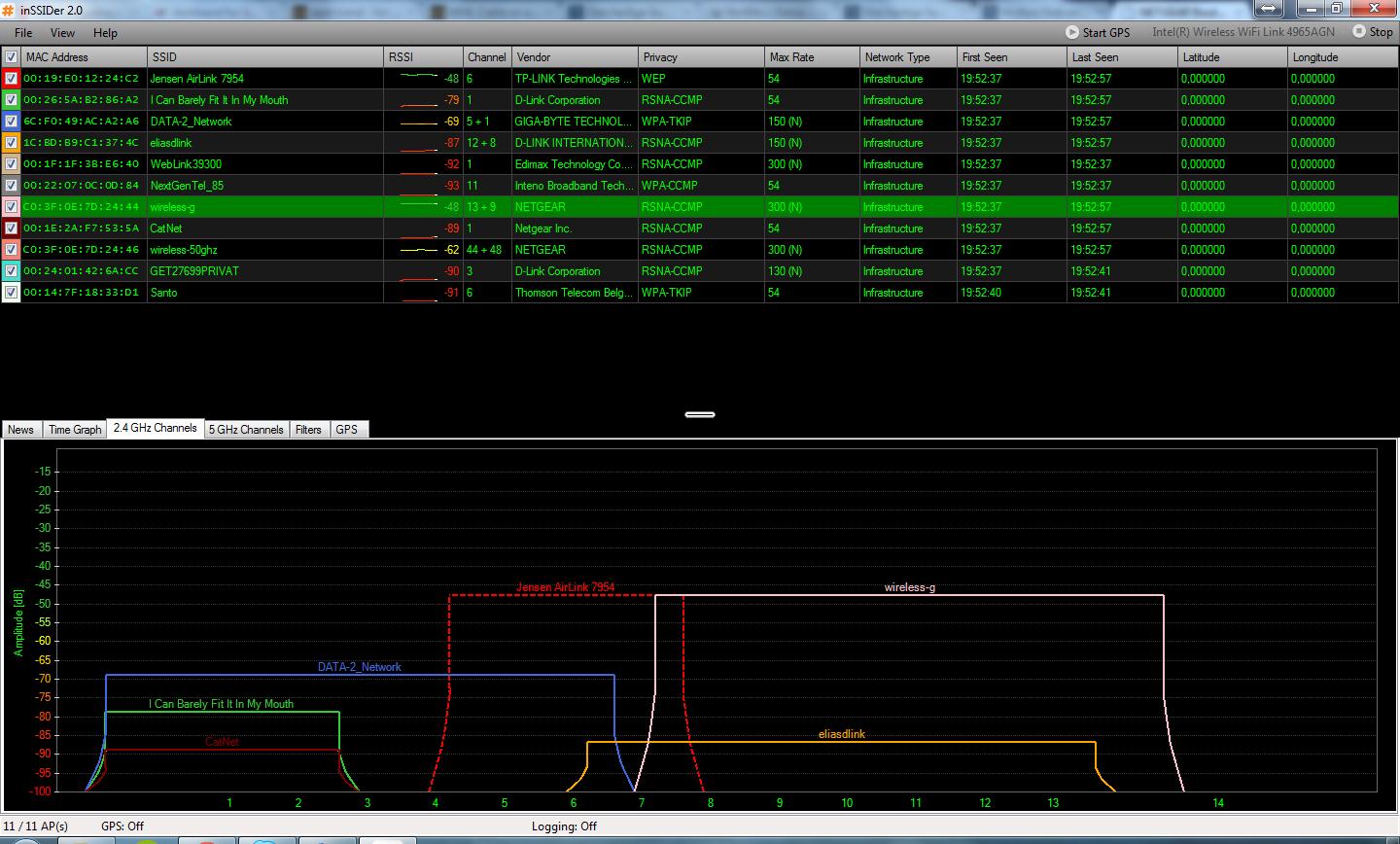Screen dimensions: 1400x844
Task: Select the WebLink39300 SSID cell
Action: point(265,164)
